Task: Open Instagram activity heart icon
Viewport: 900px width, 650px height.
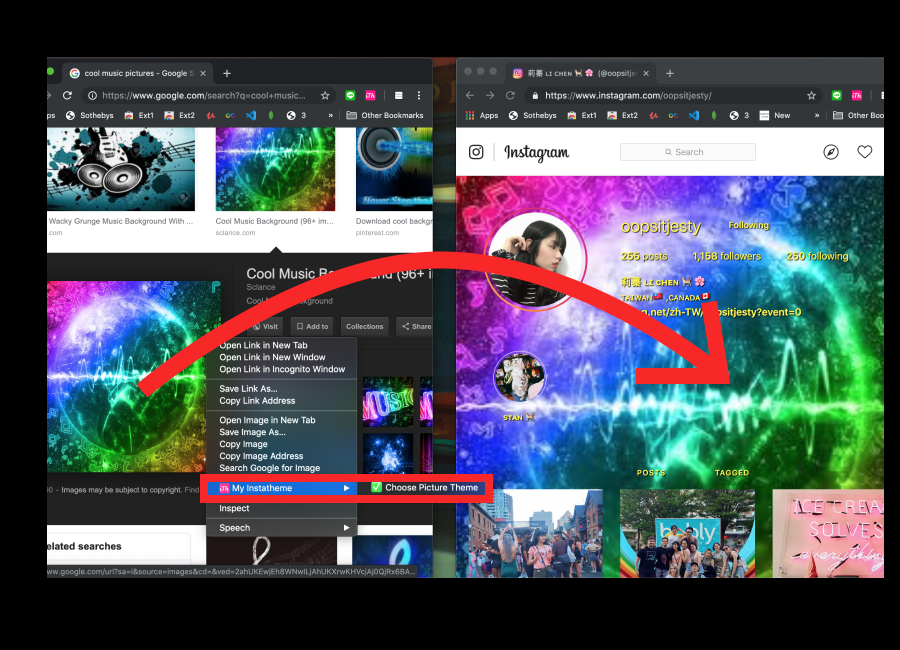Action: pyautogui.click(x=864, y=152)
